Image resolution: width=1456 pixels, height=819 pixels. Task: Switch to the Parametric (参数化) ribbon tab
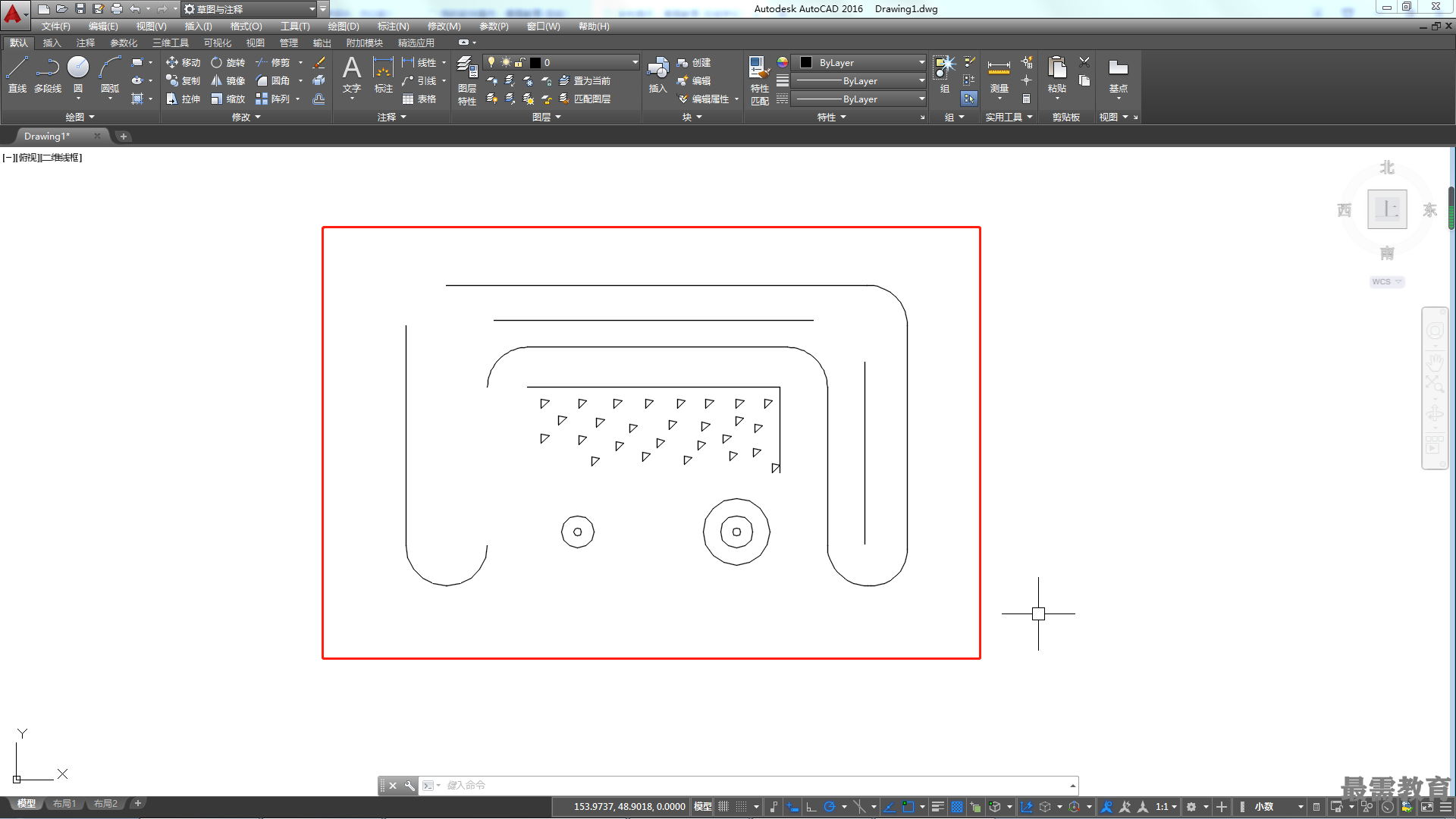124,42
